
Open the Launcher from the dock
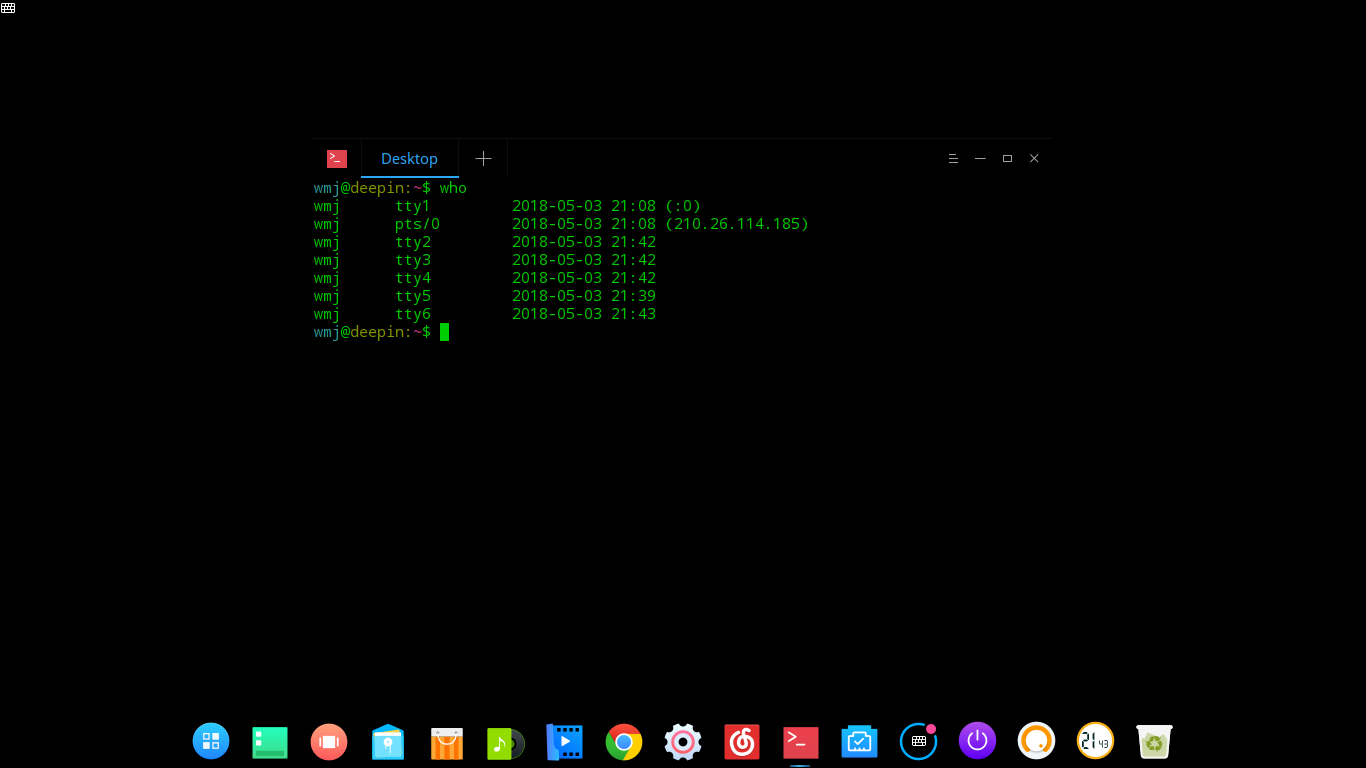[x=211, y=742]
